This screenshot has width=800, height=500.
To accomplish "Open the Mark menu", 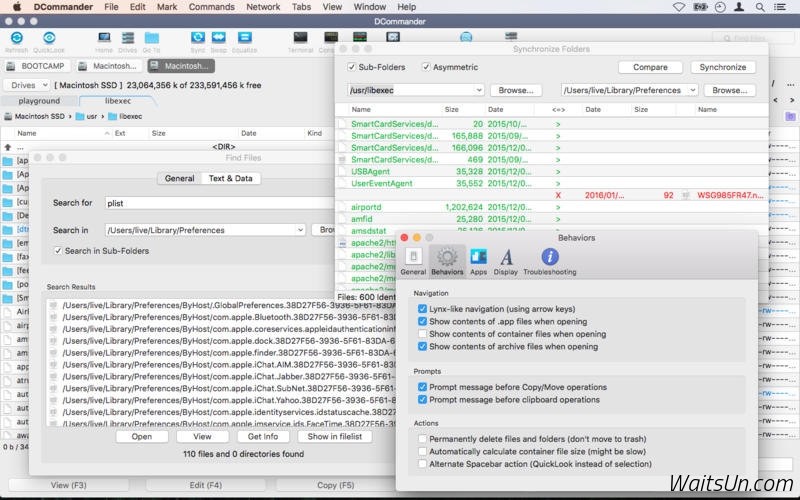I will [x=167, y=7].
